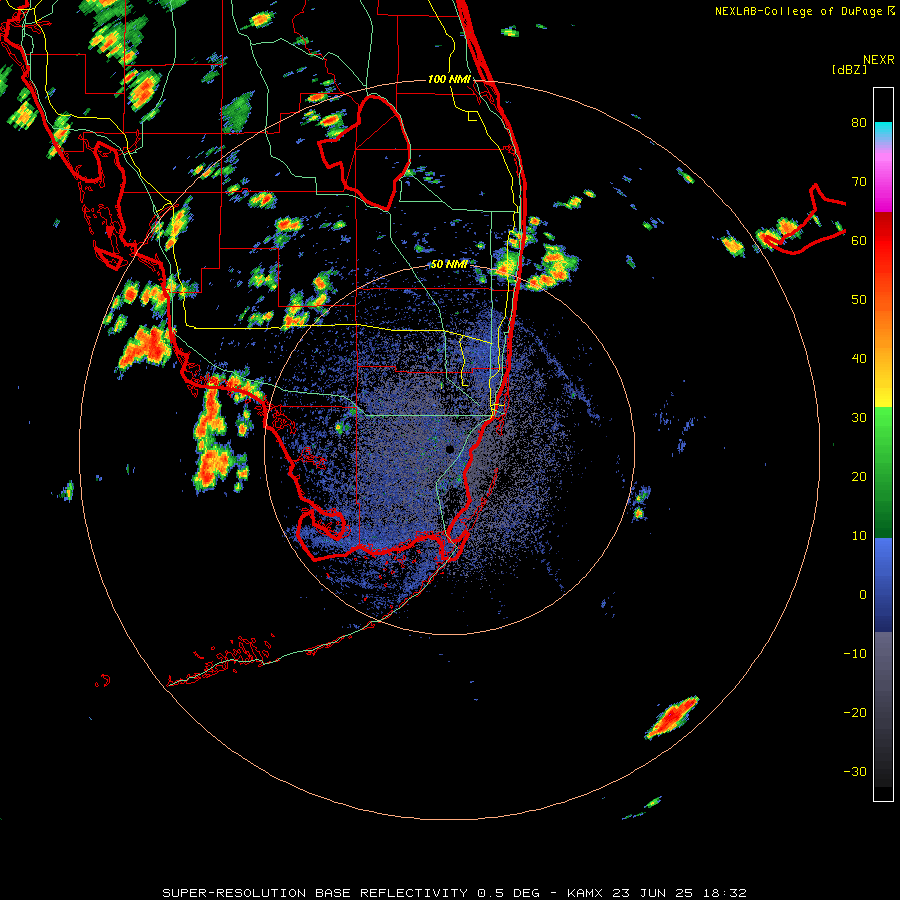Screen dimensions: 900x900
Task: Click the "50 NMI" range ring label
Action: pos(449,265)
